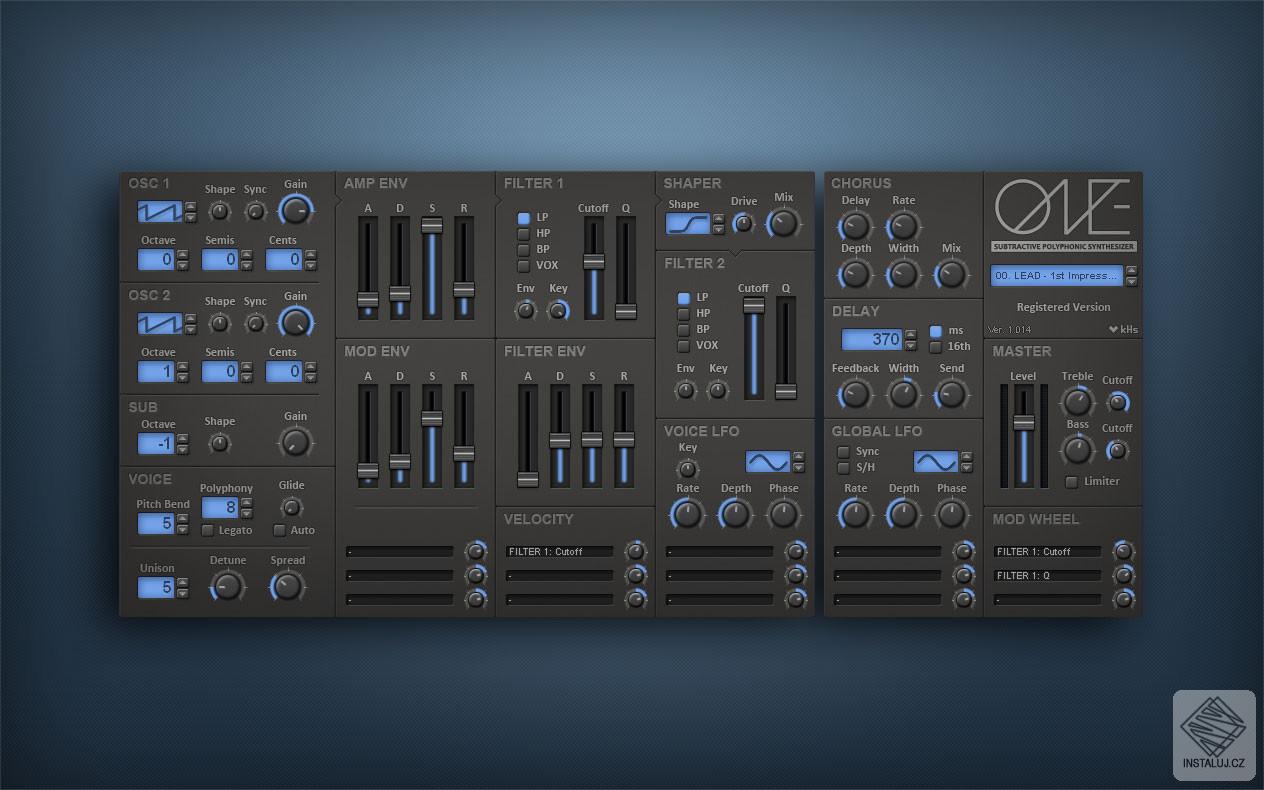The height and width of the screenshot is (790, 1264).
Task: Select HP mode in Filter 1
Action: tap(524, 233)
